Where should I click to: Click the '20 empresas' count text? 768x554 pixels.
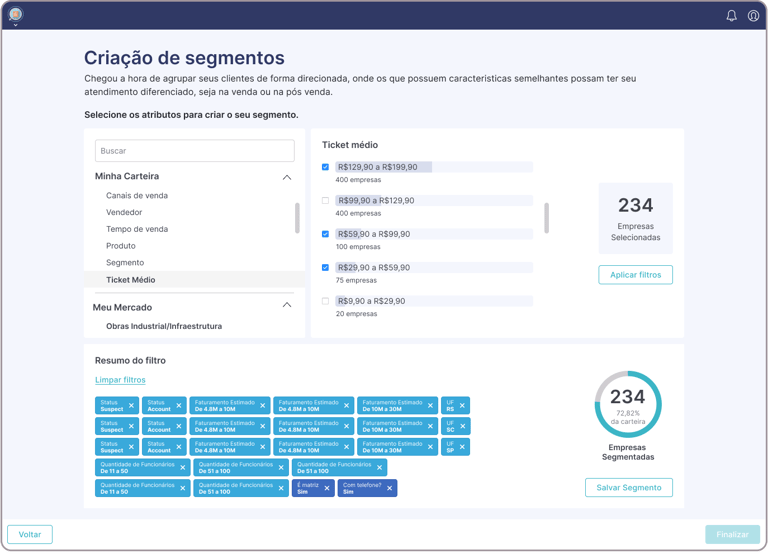pos(356,314)
